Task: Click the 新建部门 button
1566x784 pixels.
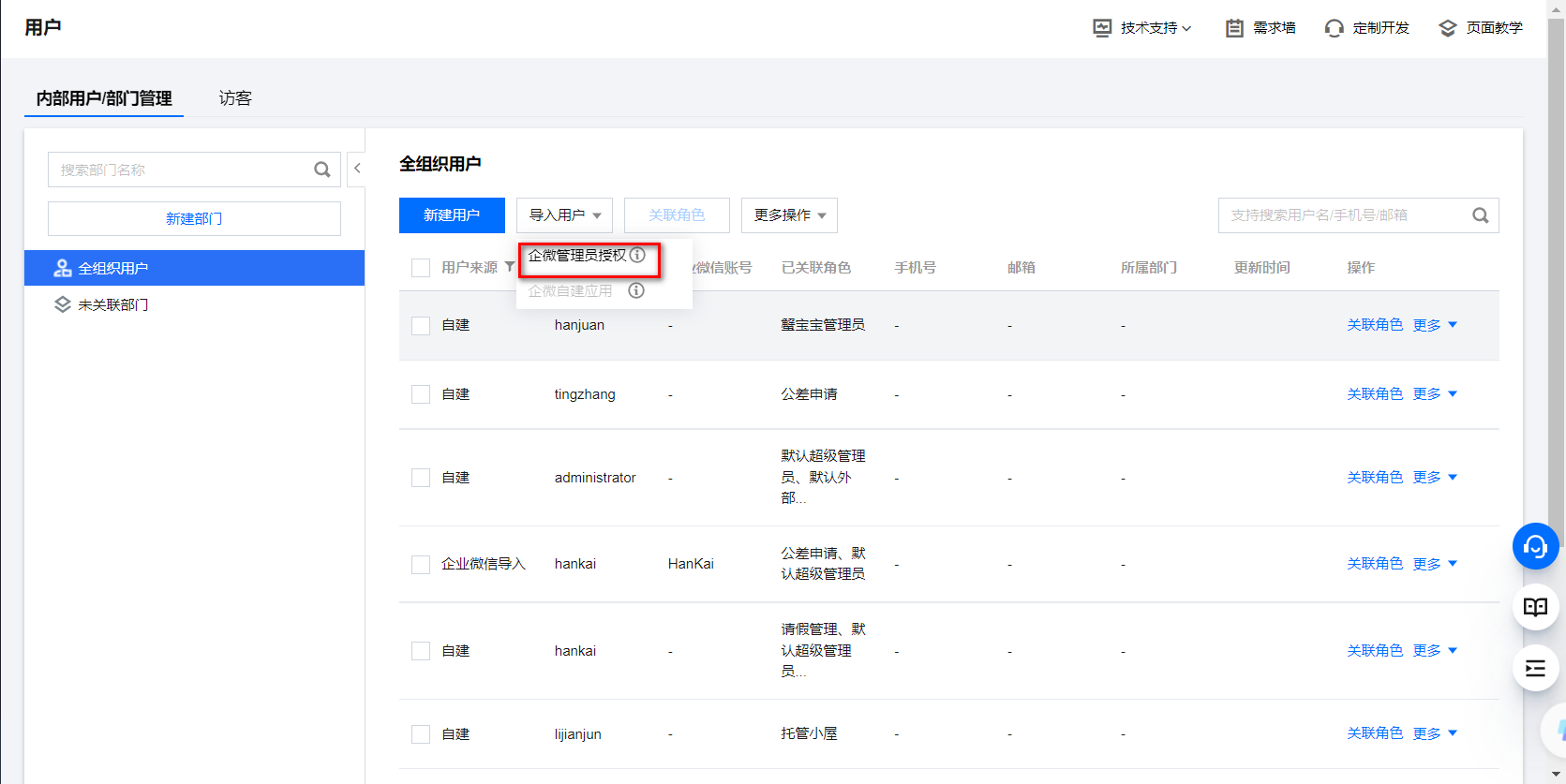Action: pyautogui.click(x=194, y=218)
